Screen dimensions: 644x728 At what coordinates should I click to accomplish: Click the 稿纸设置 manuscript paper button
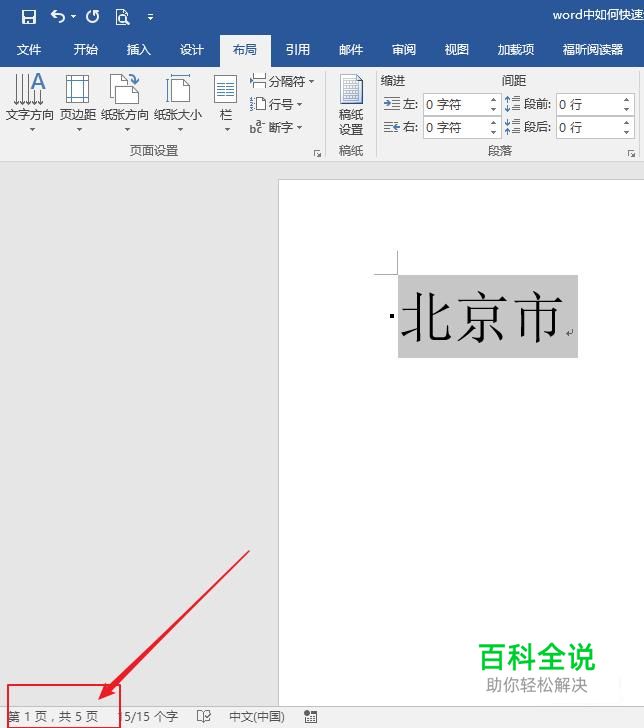351,105
